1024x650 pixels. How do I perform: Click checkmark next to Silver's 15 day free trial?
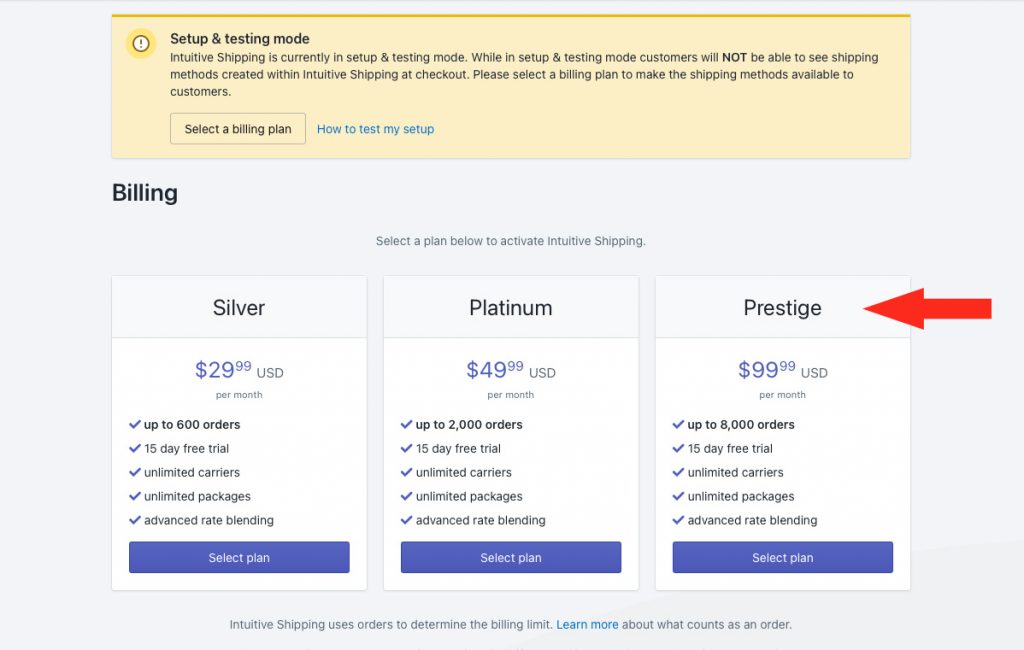pyautogui.click(x=135, y=449)
